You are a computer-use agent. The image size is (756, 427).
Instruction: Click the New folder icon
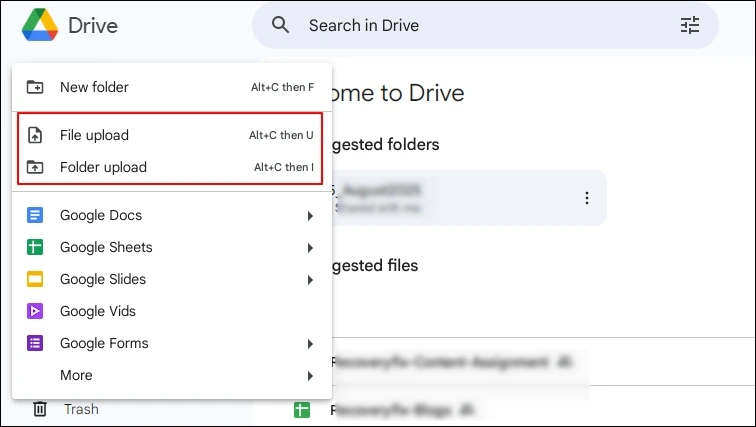[35, 87]
